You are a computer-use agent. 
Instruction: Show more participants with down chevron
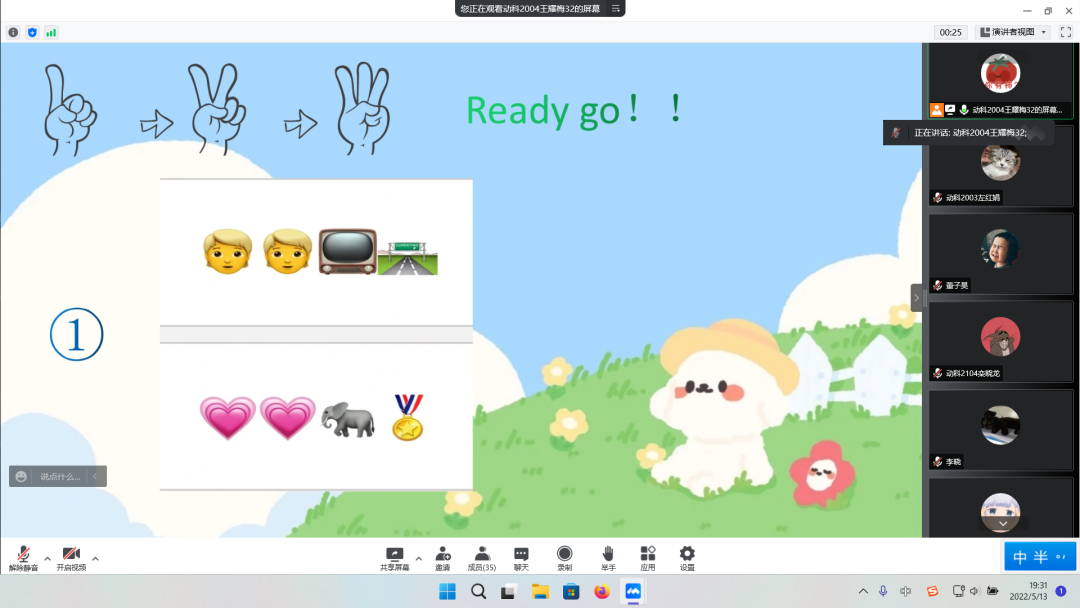point(1003,524)
